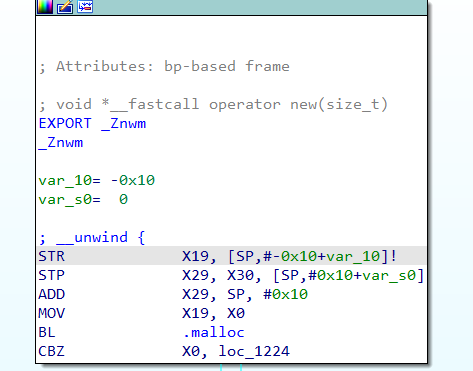Click the node color palette icon
The width and height of the screenshot is (473, 371).
(45, 6)
